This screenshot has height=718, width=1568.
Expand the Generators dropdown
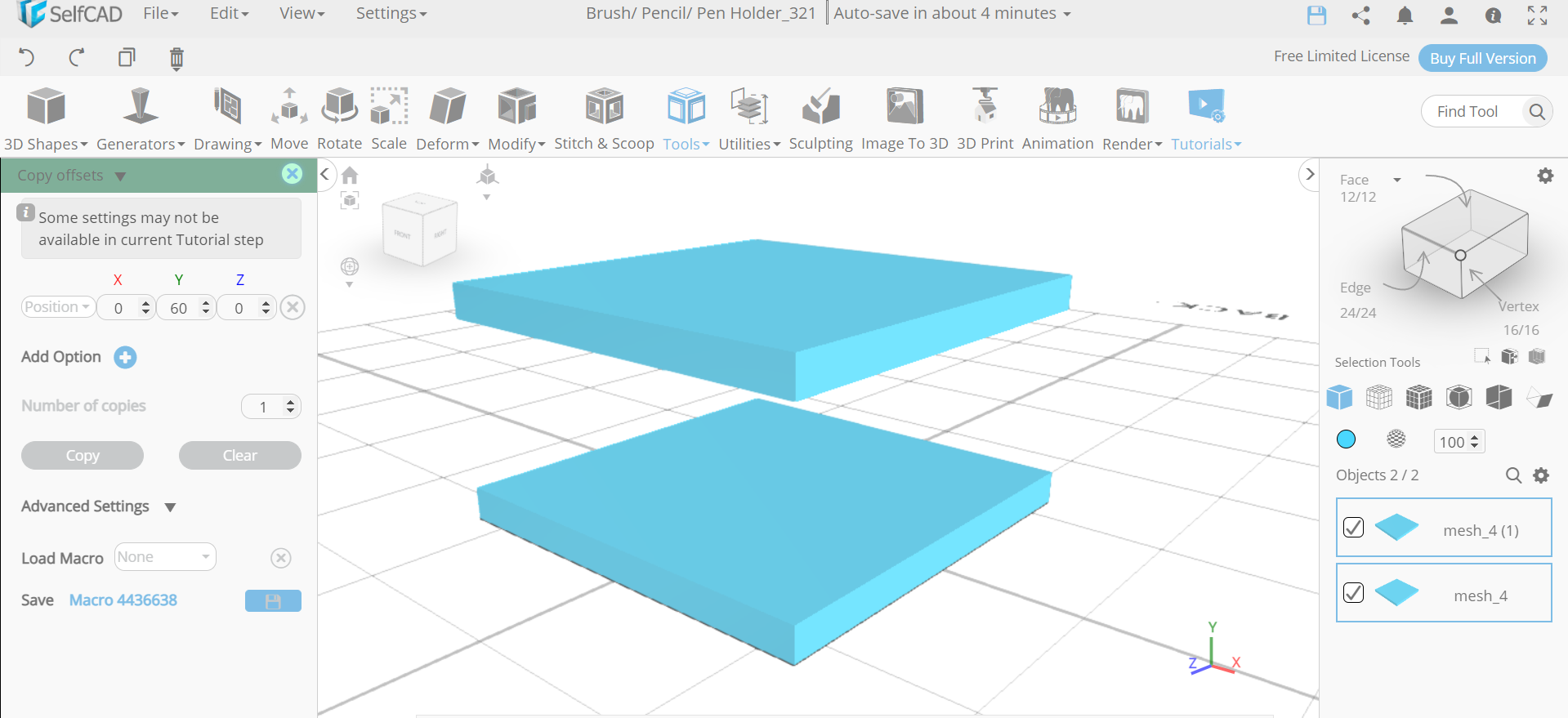tap(141, 120)
